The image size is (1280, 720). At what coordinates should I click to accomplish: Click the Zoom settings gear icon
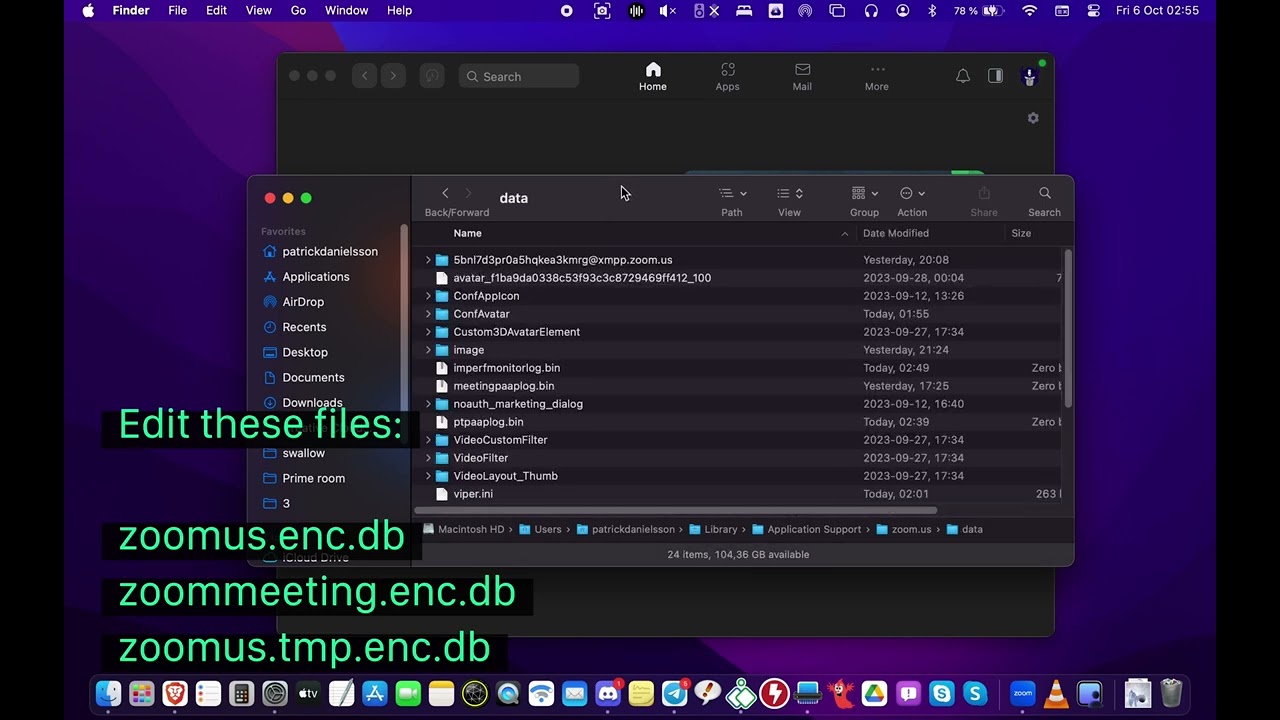point(1033,118)
